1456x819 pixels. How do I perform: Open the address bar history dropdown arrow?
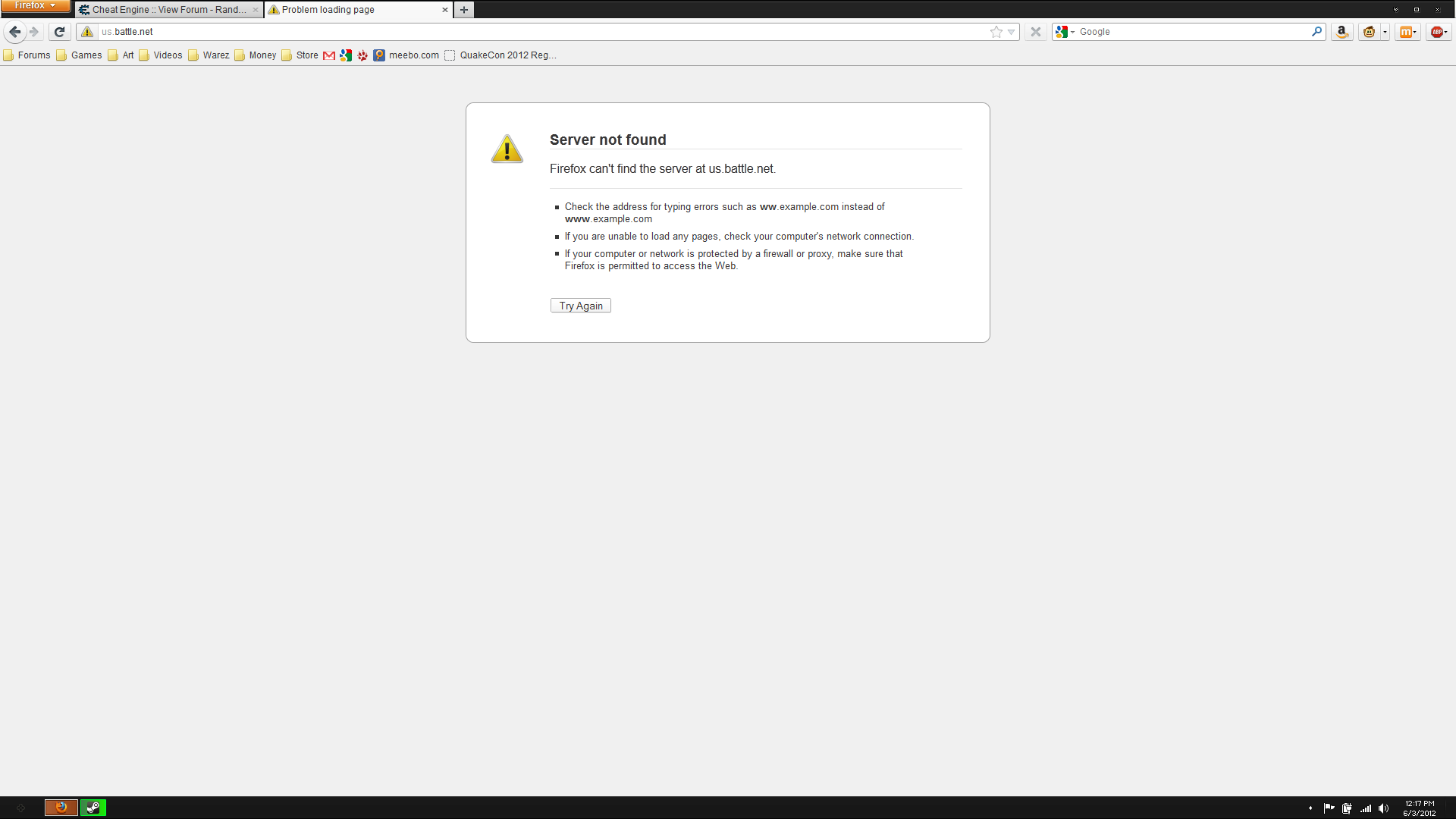(1011, 32)
